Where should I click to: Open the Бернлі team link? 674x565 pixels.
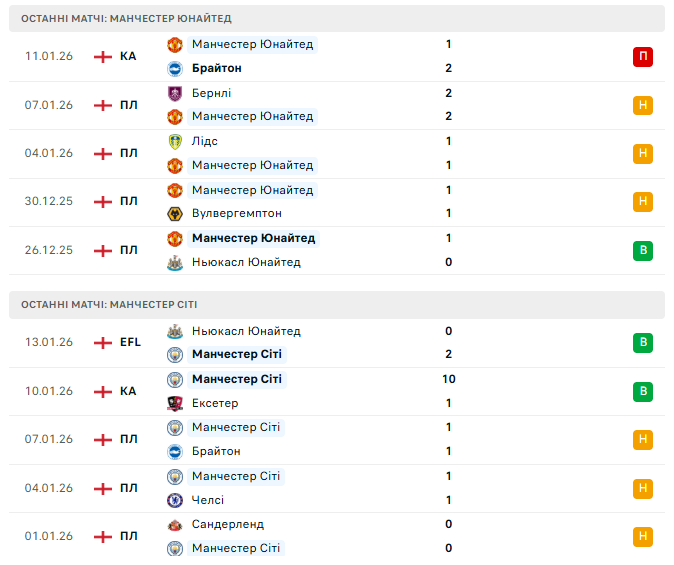[x=211, y=93]
